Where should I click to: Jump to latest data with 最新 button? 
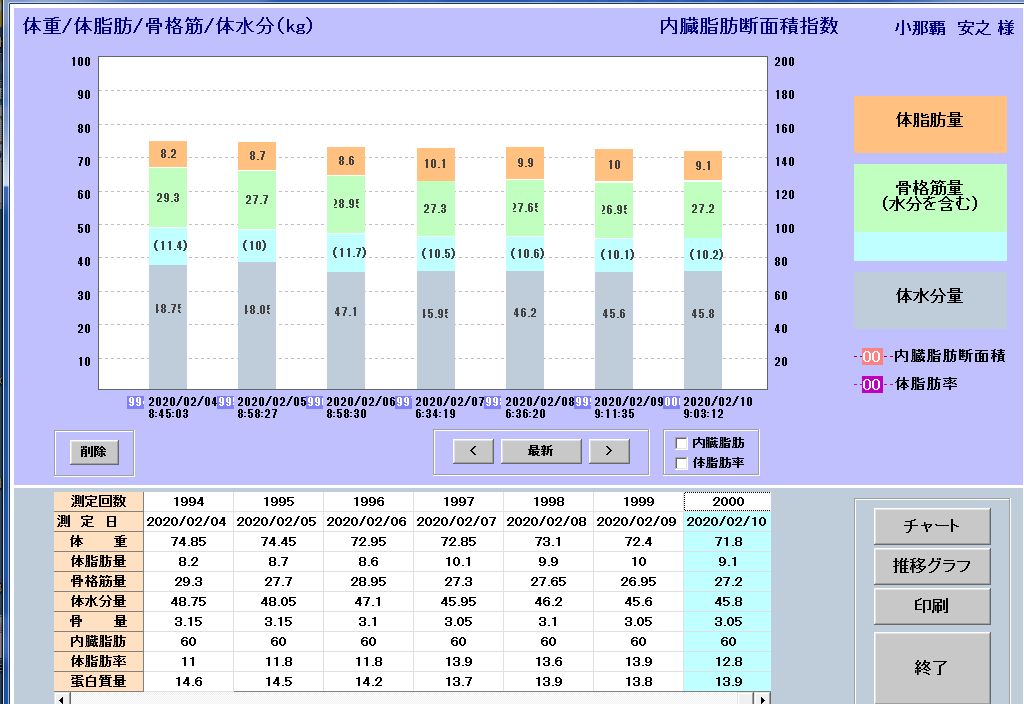coord(541,451)
